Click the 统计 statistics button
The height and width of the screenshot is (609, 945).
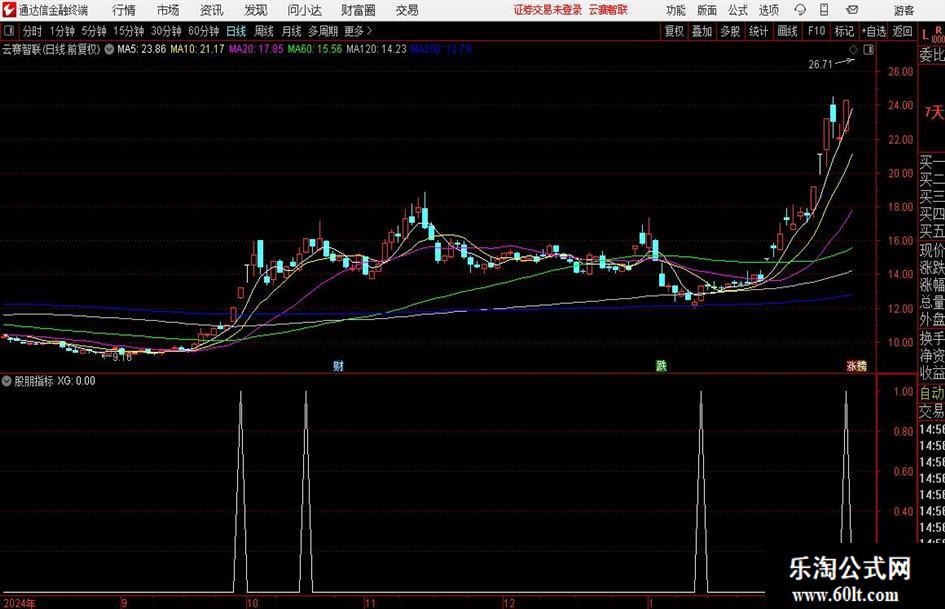[758, 31]
